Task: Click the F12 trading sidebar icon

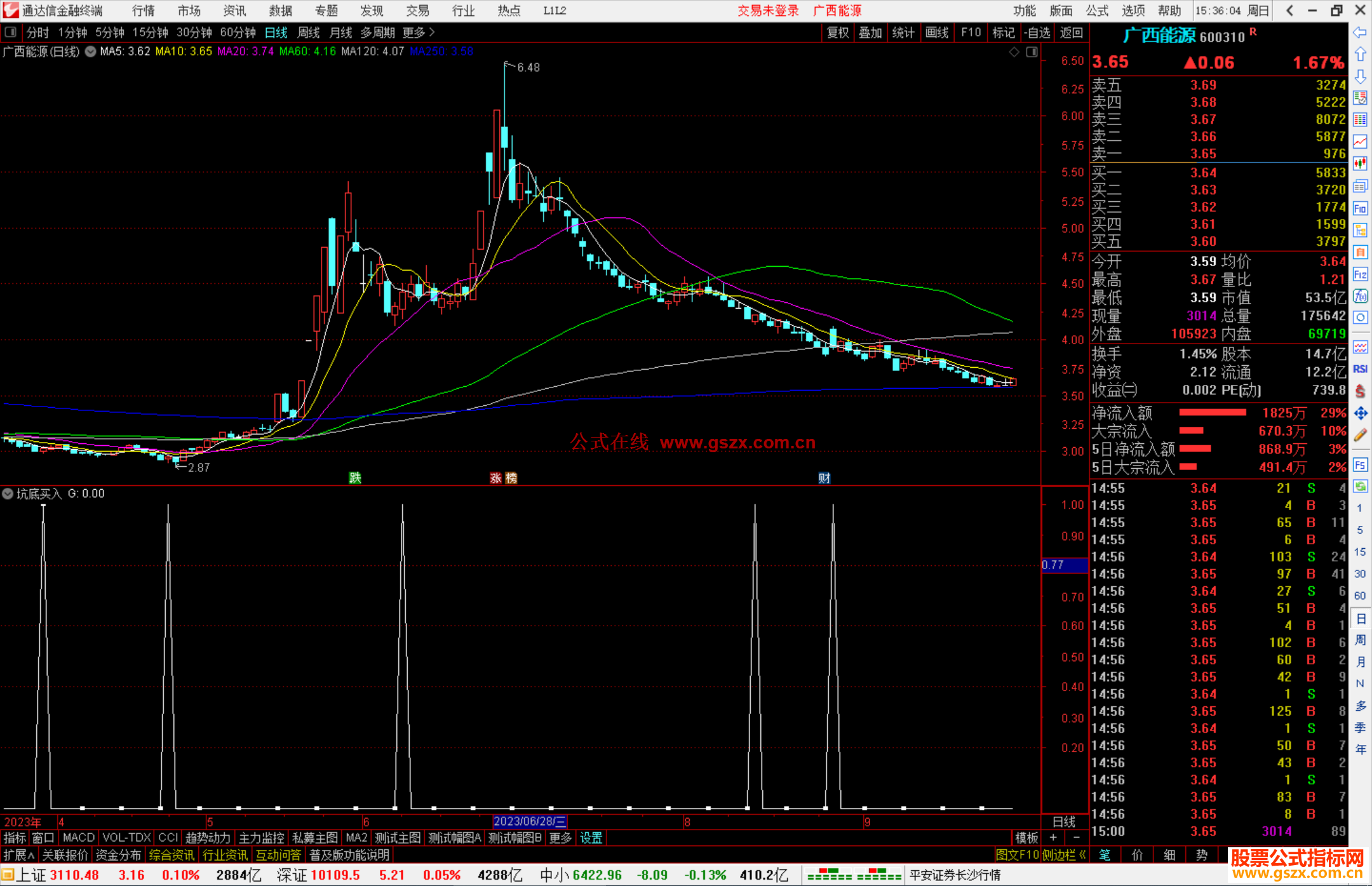Action: click(1360, 274)
